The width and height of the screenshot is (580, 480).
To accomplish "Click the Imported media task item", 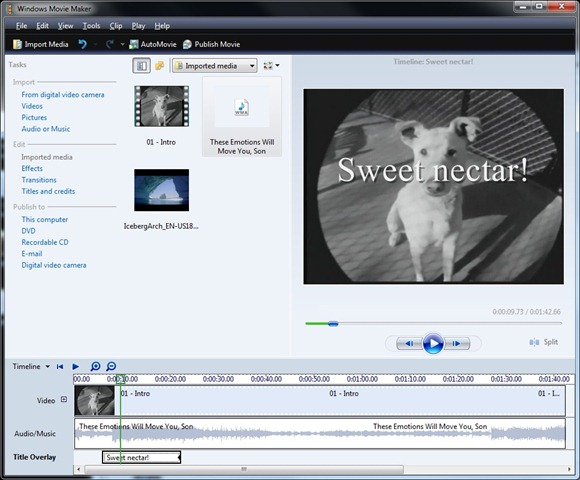I will click(47, 157).
